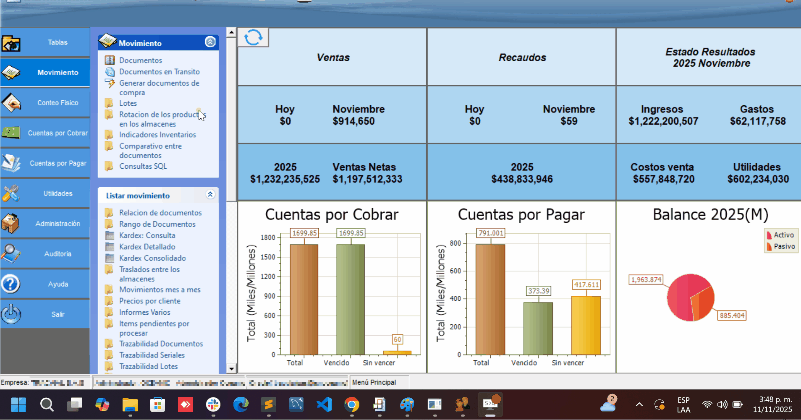The width and height of the screenshot is (801, 420).
Task: Switch to the Menú Principal tab
Action: pos(375,382)
